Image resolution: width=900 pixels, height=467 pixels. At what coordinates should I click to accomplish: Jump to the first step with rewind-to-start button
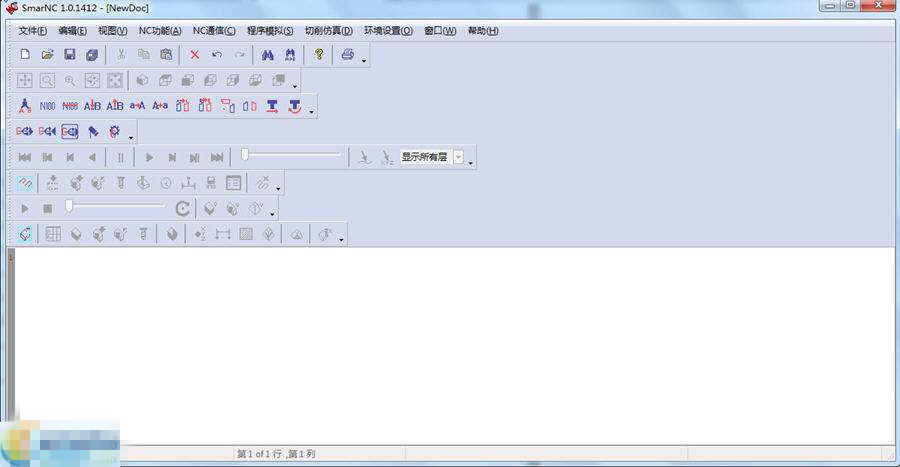[x=25, y=157]
